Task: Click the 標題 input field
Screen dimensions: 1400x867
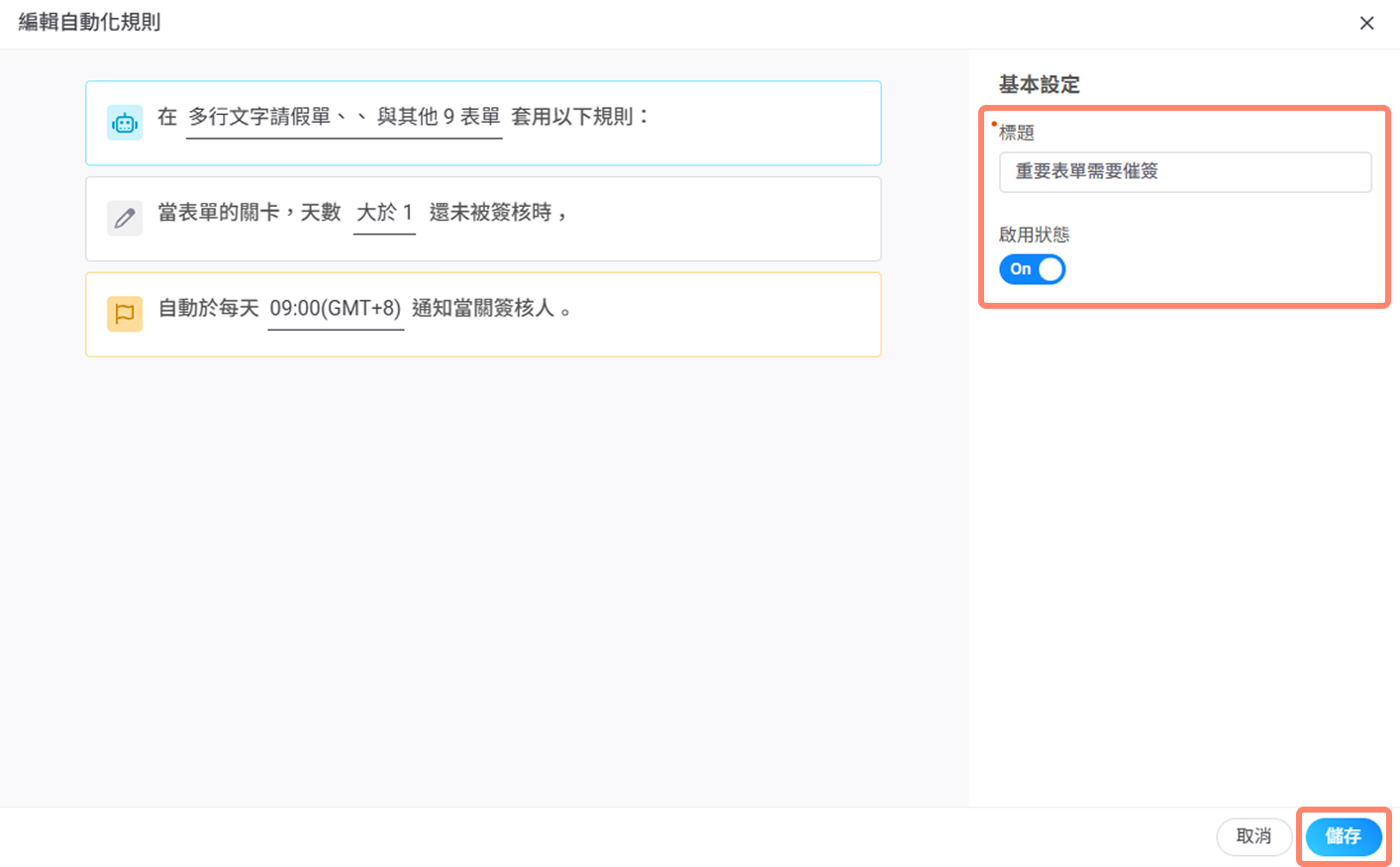Action: pos(1184,172)
